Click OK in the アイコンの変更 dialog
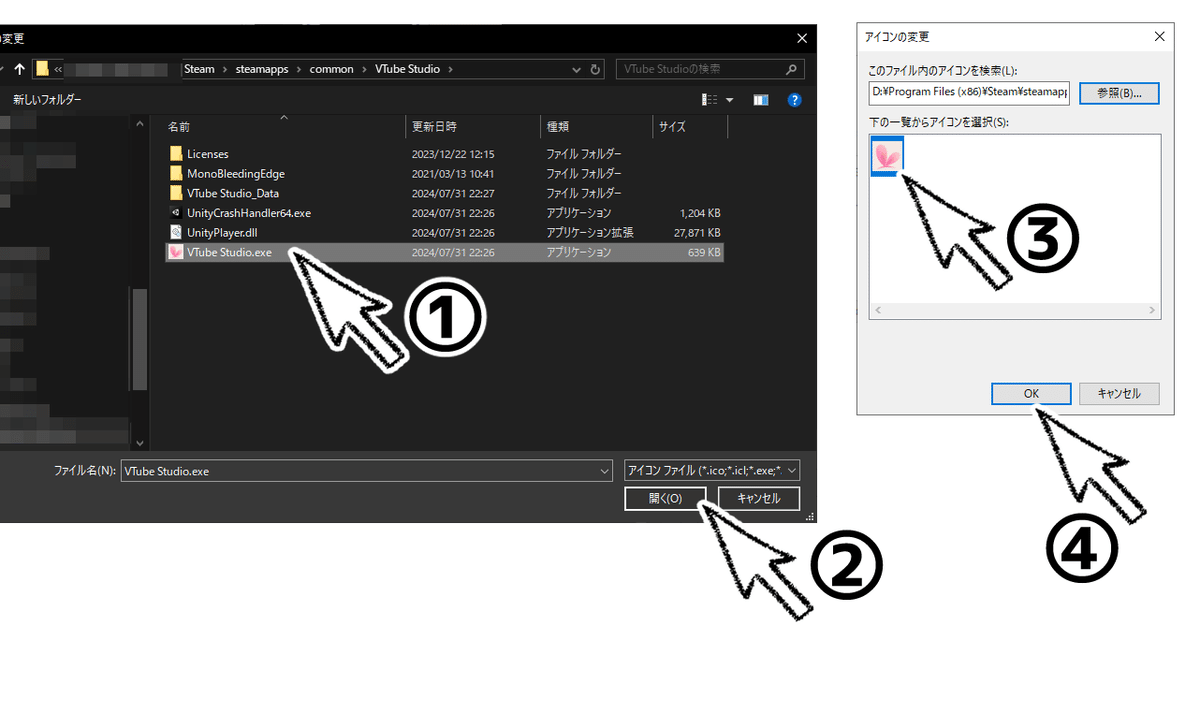 [x=1031, y=394]
